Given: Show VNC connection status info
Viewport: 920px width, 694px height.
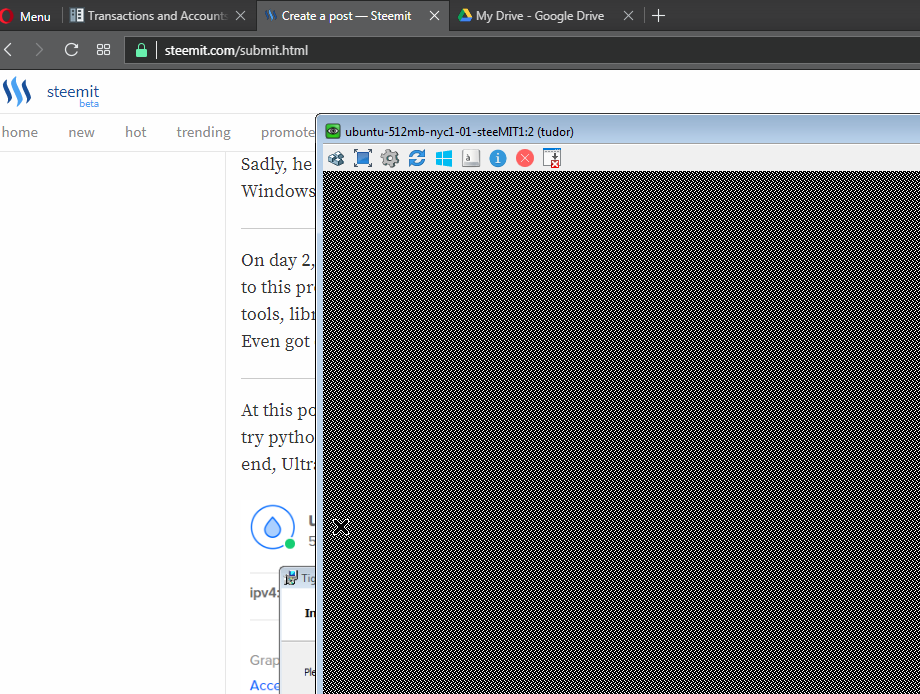Looking at the screenshot, I should pyautogui.click(x=498, y=158).
